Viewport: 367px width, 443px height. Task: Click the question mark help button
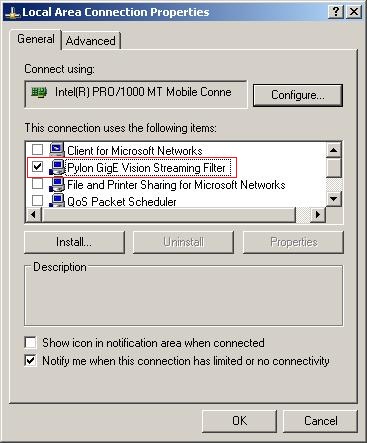click(x=336, y=12)
